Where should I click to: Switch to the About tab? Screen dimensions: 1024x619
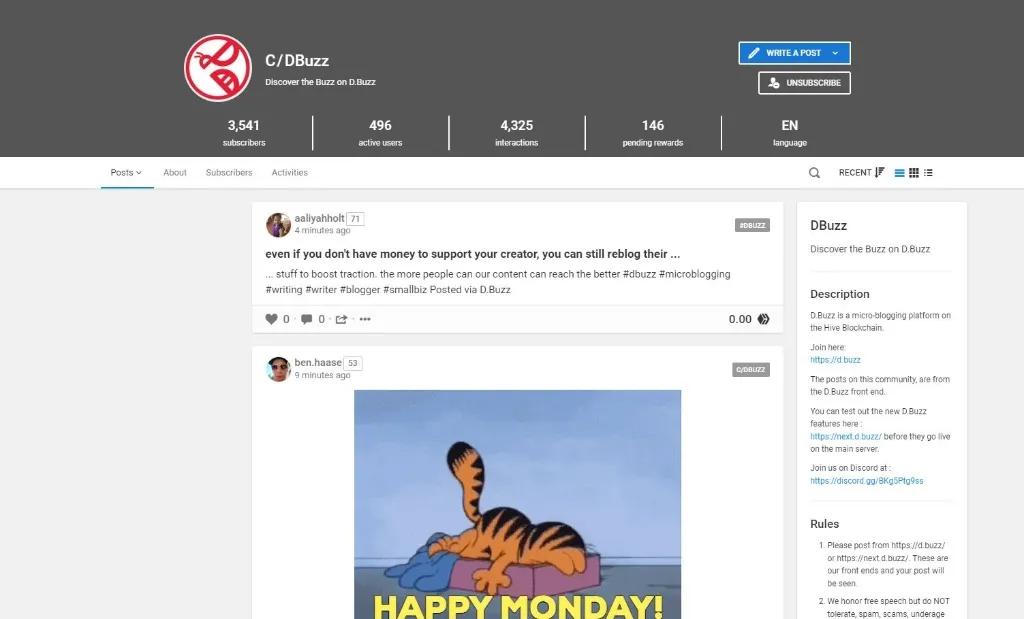pos(175,172)
